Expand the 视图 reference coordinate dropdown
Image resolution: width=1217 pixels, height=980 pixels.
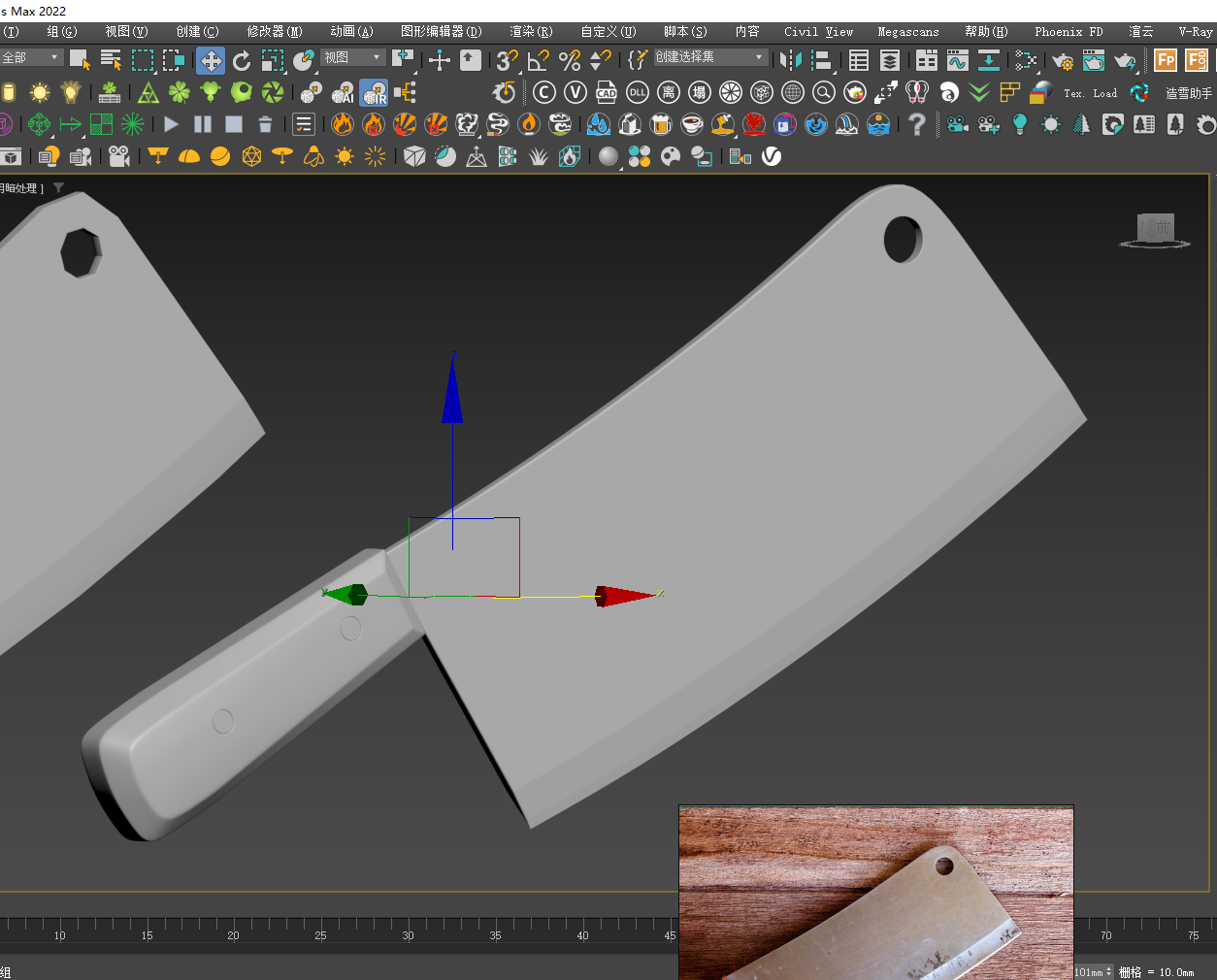click(x=353, y=58)
